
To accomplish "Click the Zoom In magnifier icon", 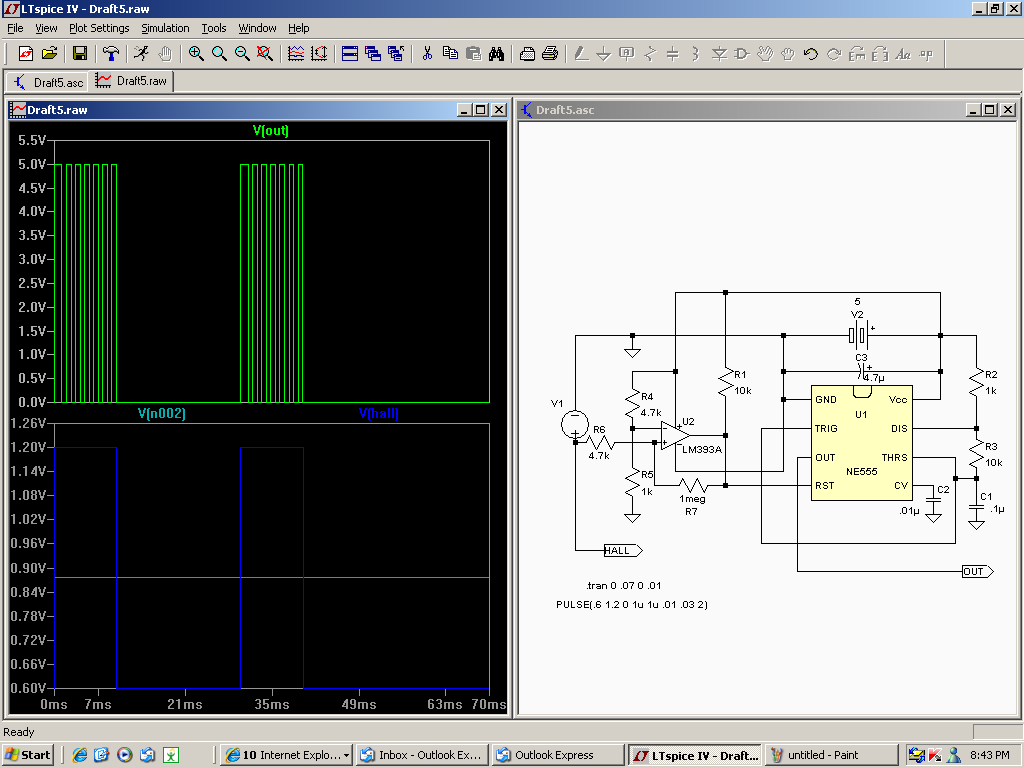I will tap(196, 54).
